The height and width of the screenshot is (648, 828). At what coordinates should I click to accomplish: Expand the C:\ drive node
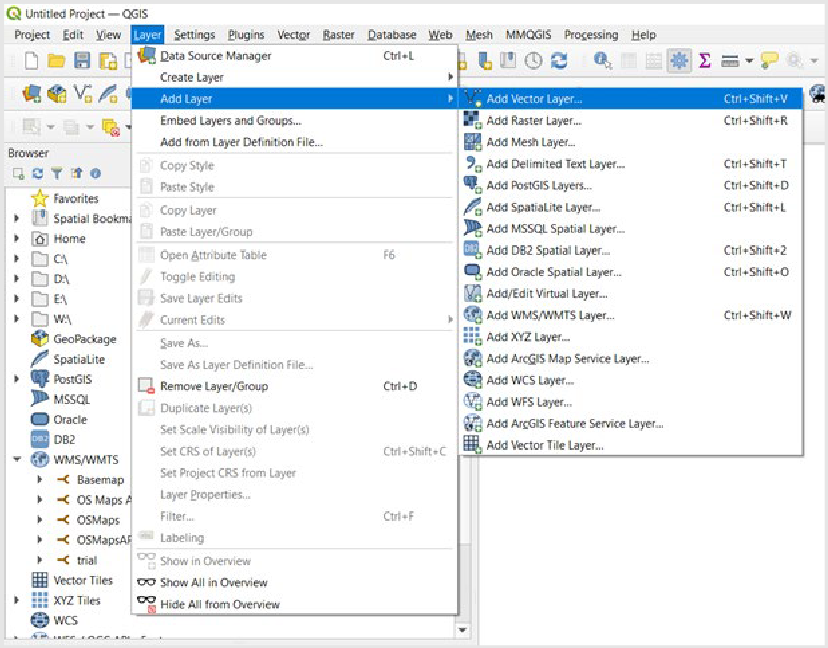pos(16,259)
